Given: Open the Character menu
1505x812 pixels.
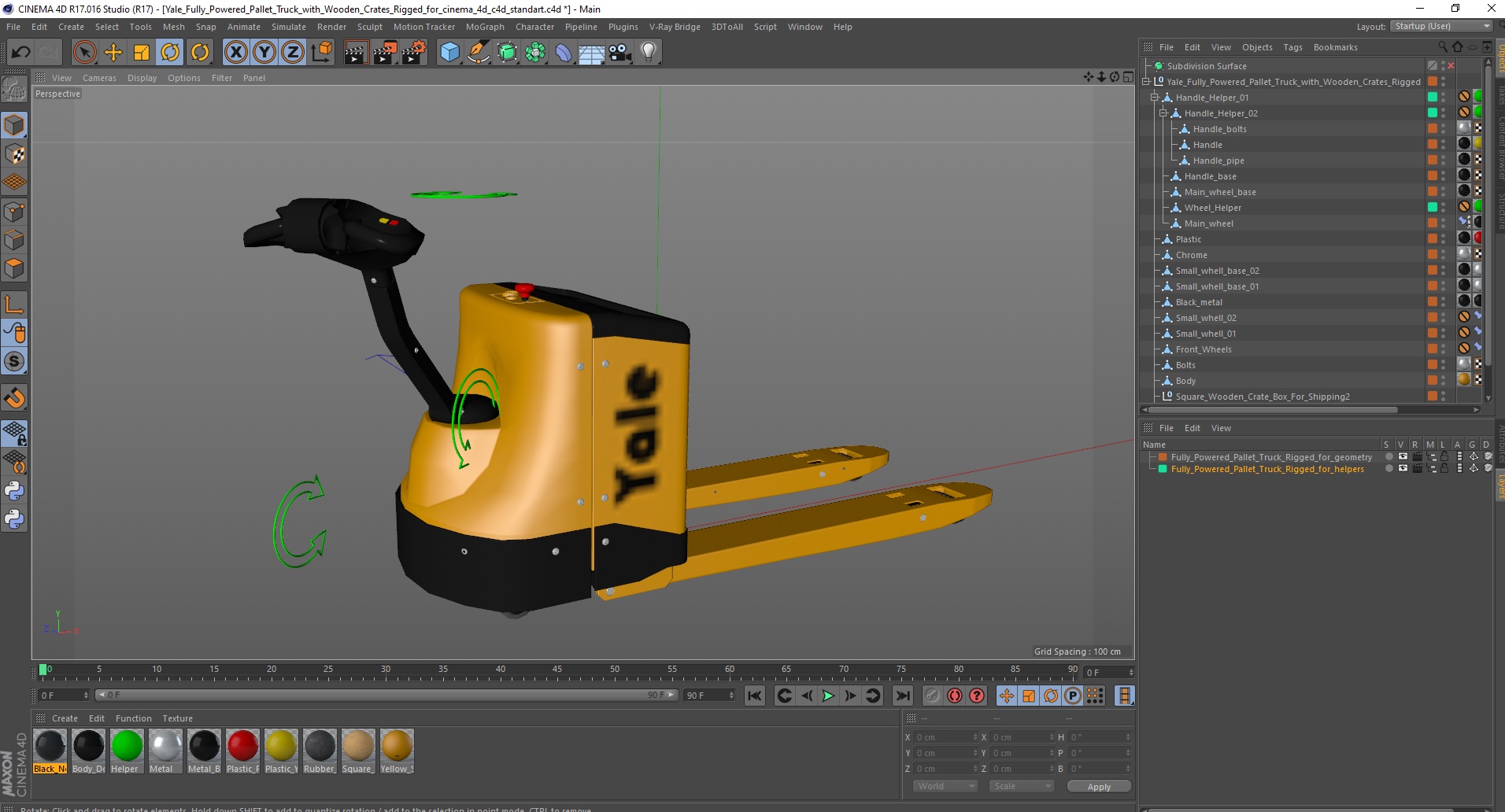Looking at the screenshot, I should pos(535,27).
